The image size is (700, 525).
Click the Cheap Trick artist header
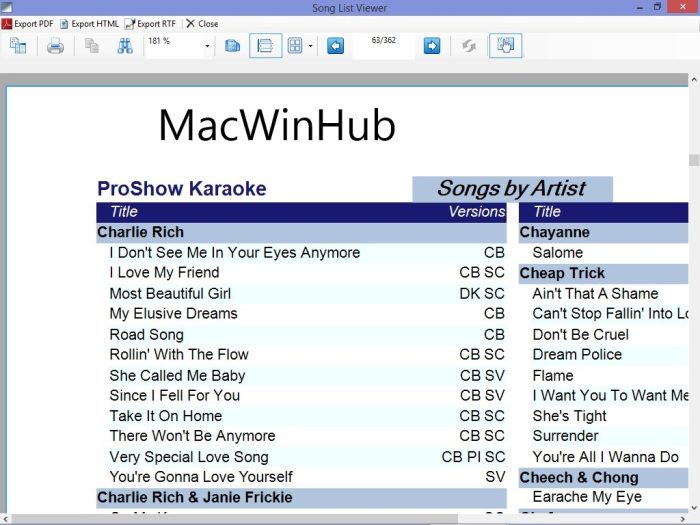click(x=603, y=273)
